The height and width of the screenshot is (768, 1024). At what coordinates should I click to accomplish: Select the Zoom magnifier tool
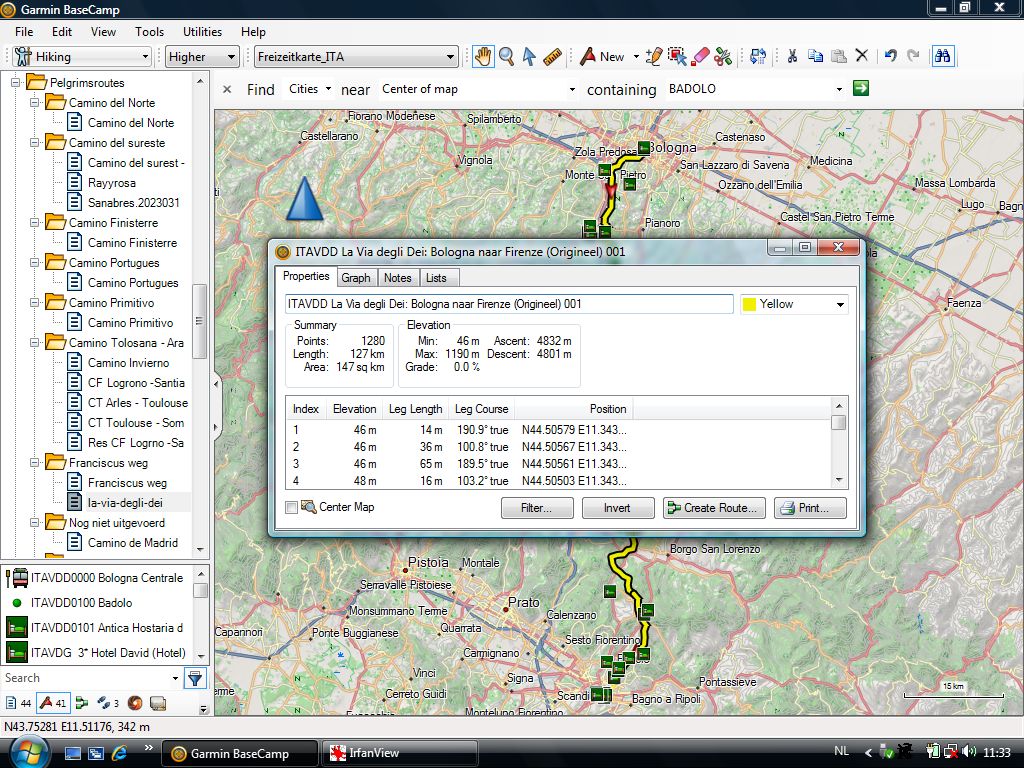(506, 57)
